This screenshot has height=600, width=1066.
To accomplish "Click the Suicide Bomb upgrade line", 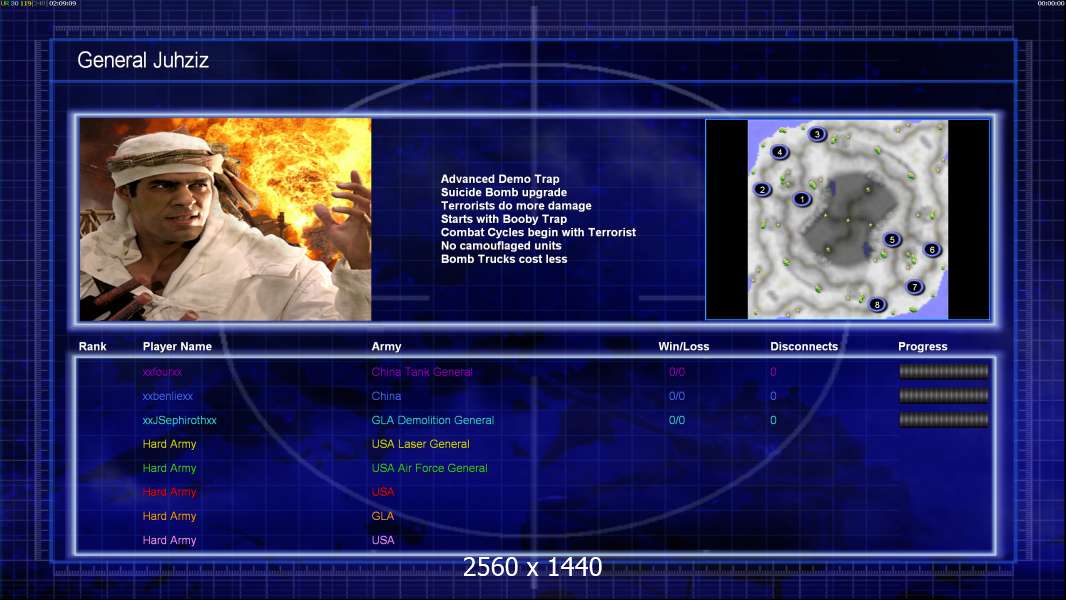I will click(x=504, y=192).
